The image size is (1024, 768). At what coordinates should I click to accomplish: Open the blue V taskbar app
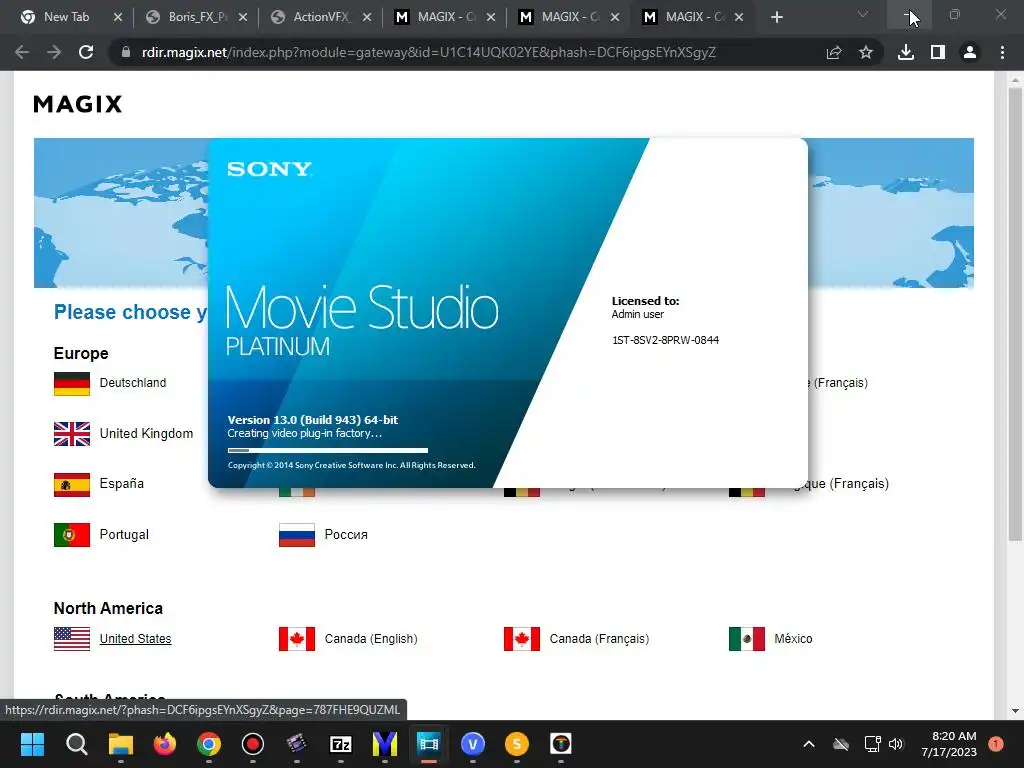[473, 744]
